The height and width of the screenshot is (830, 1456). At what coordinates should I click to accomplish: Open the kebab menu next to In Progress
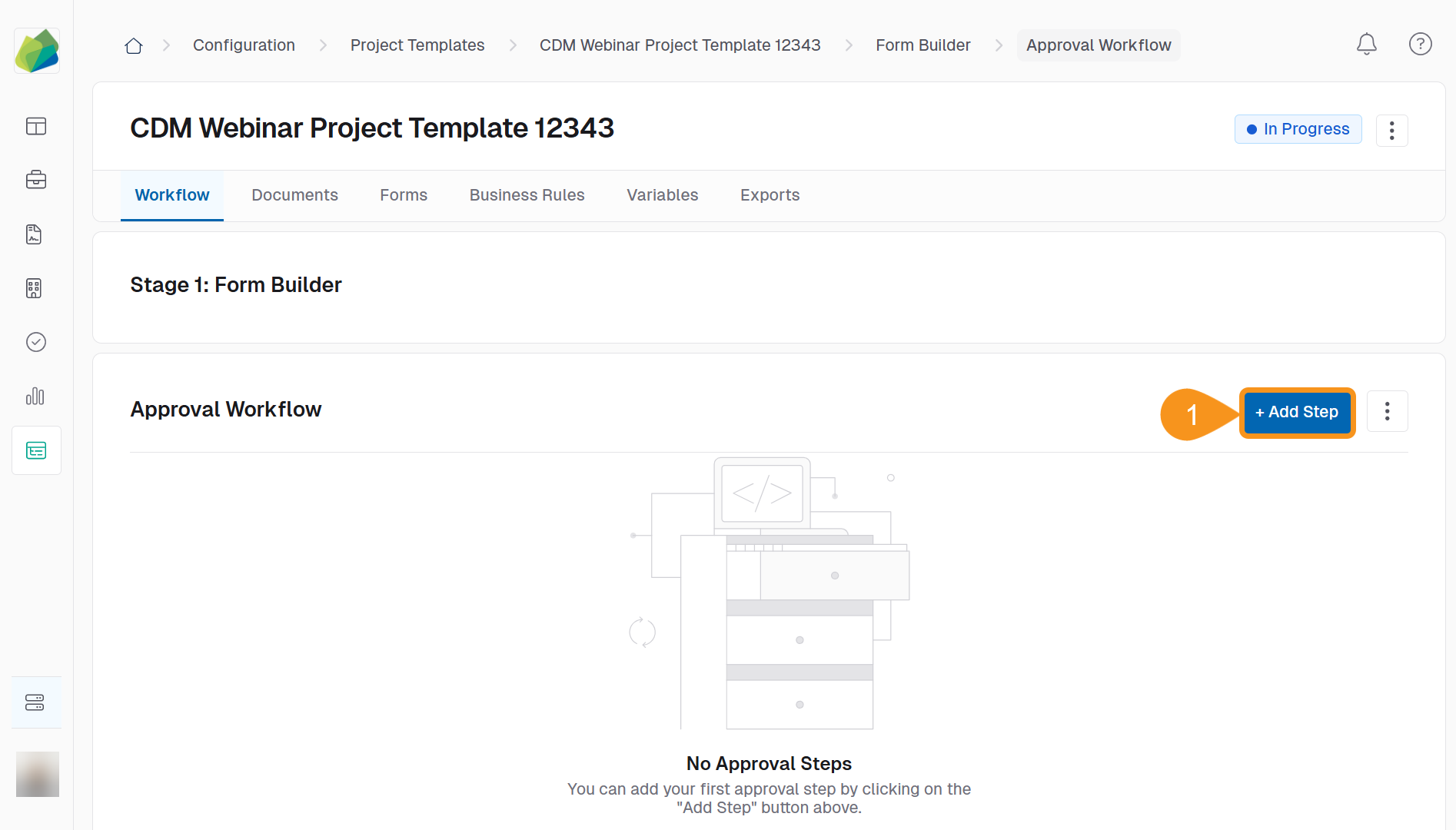pos(1391,131)
